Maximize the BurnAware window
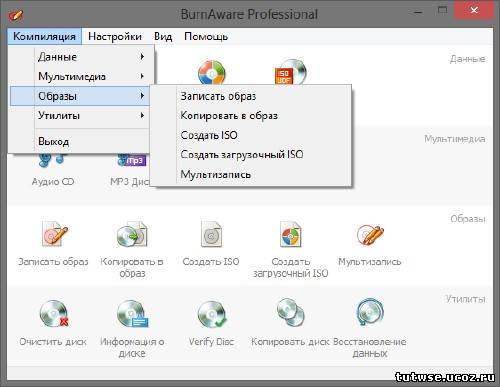500x387 pixels. click(x=442, y=11)
